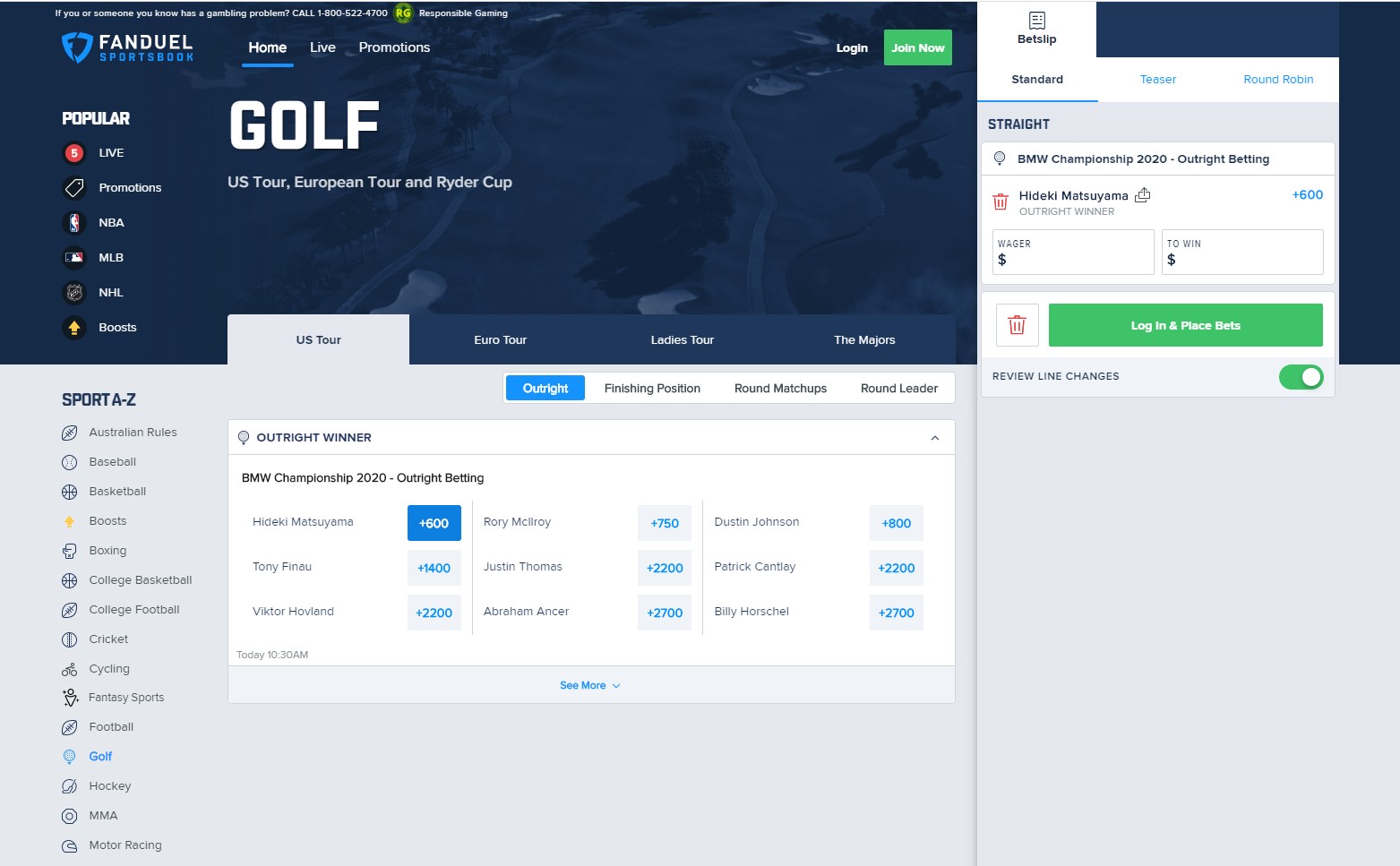Open Football in Sport A-Z list

pyautogui.click(x=111, y=727)
